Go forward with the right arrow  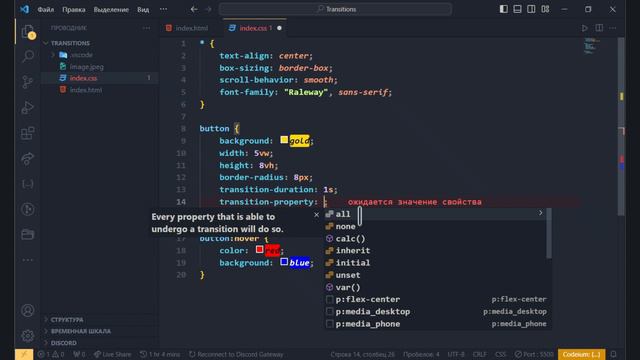point(208,9)
